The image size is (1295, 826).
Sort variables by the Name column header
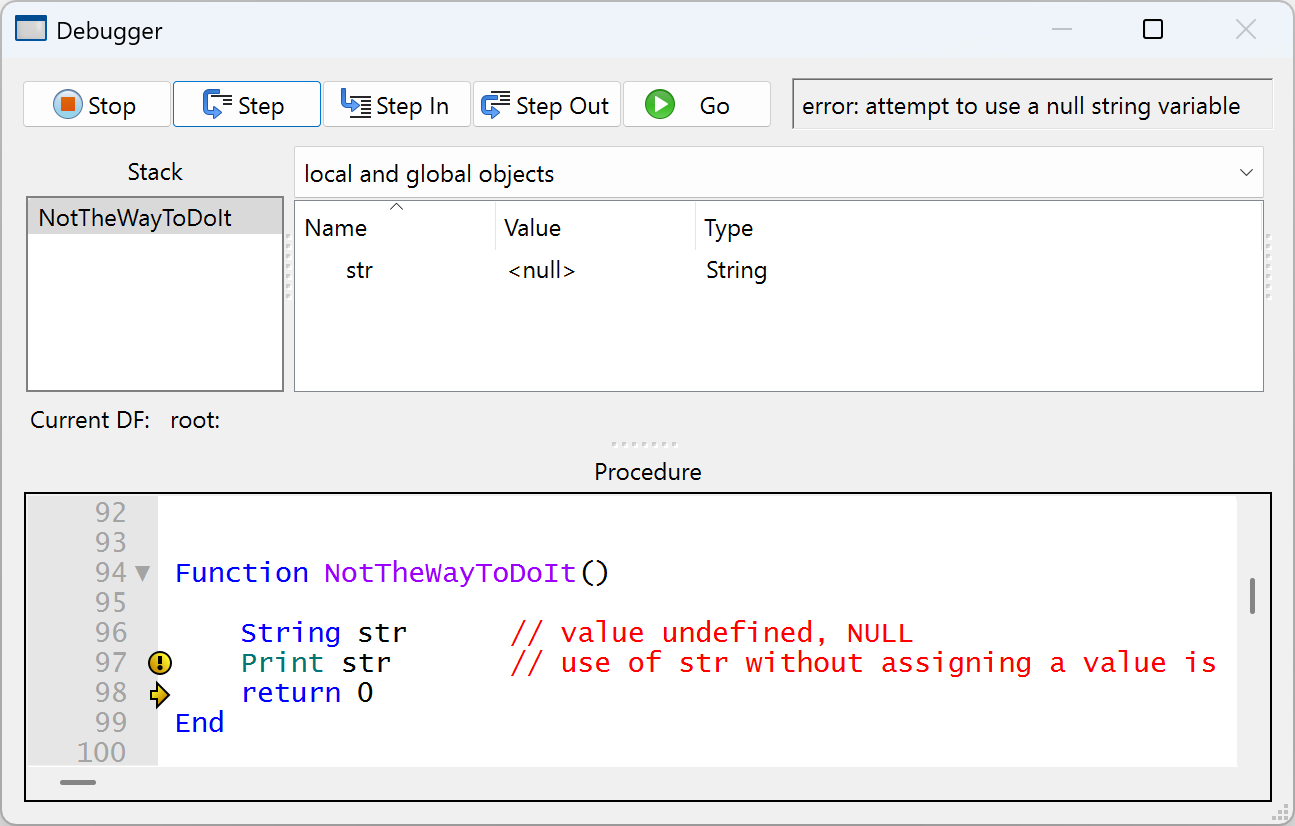336,228
